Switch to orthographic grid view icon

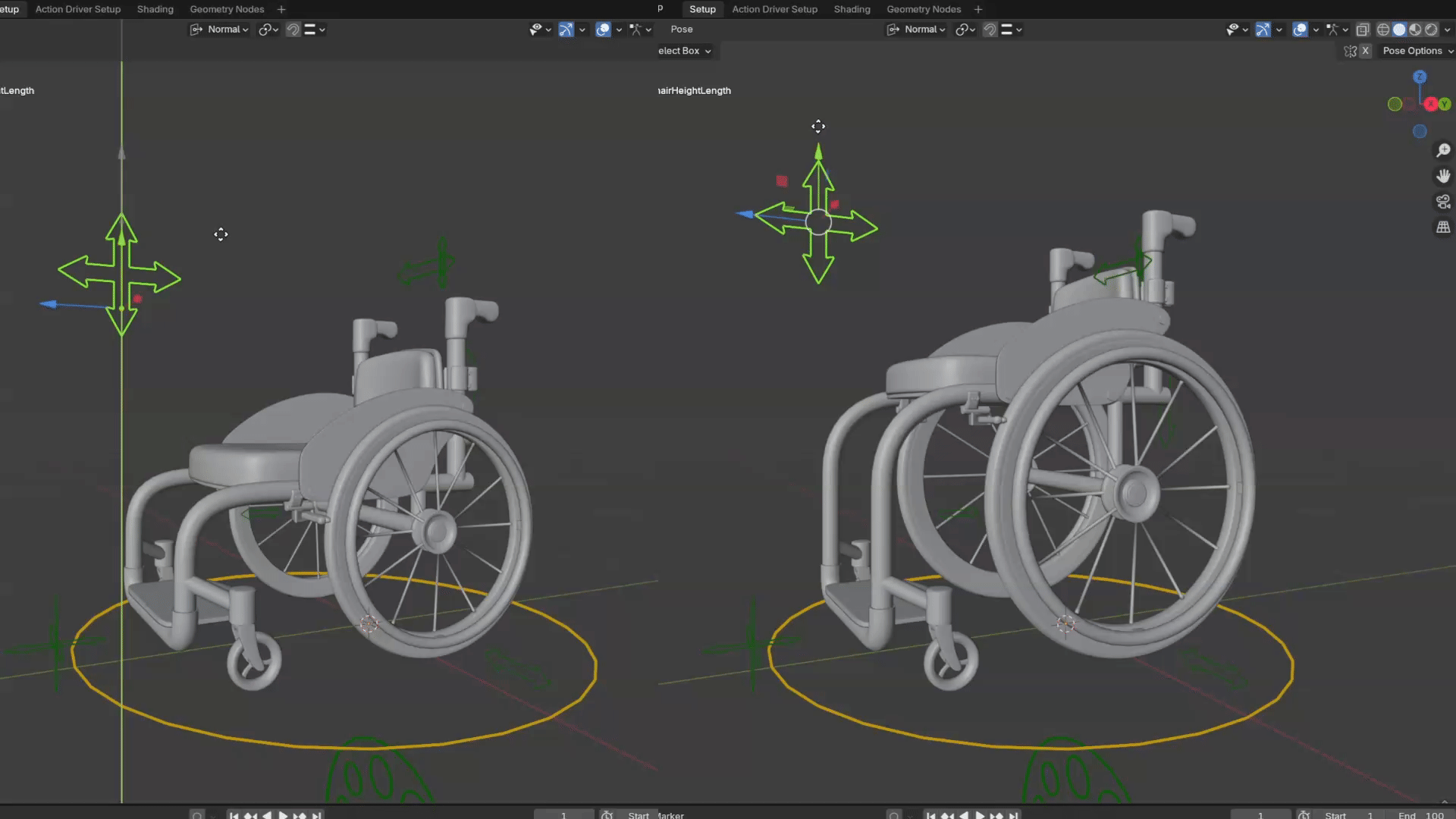coord(1443,227)
